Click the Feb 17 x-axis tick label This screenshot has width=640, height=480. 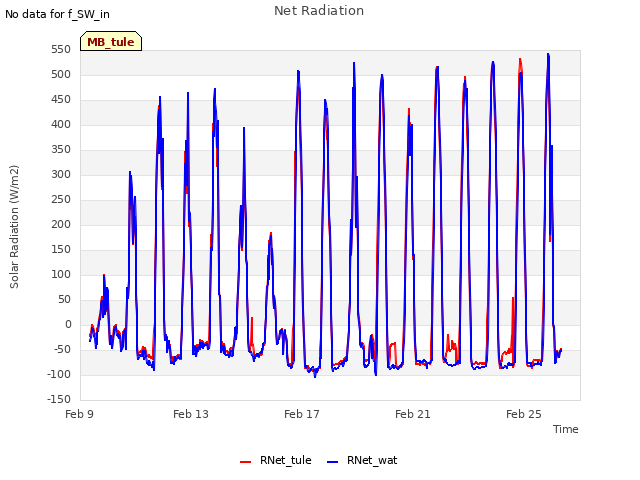point(302,414)
